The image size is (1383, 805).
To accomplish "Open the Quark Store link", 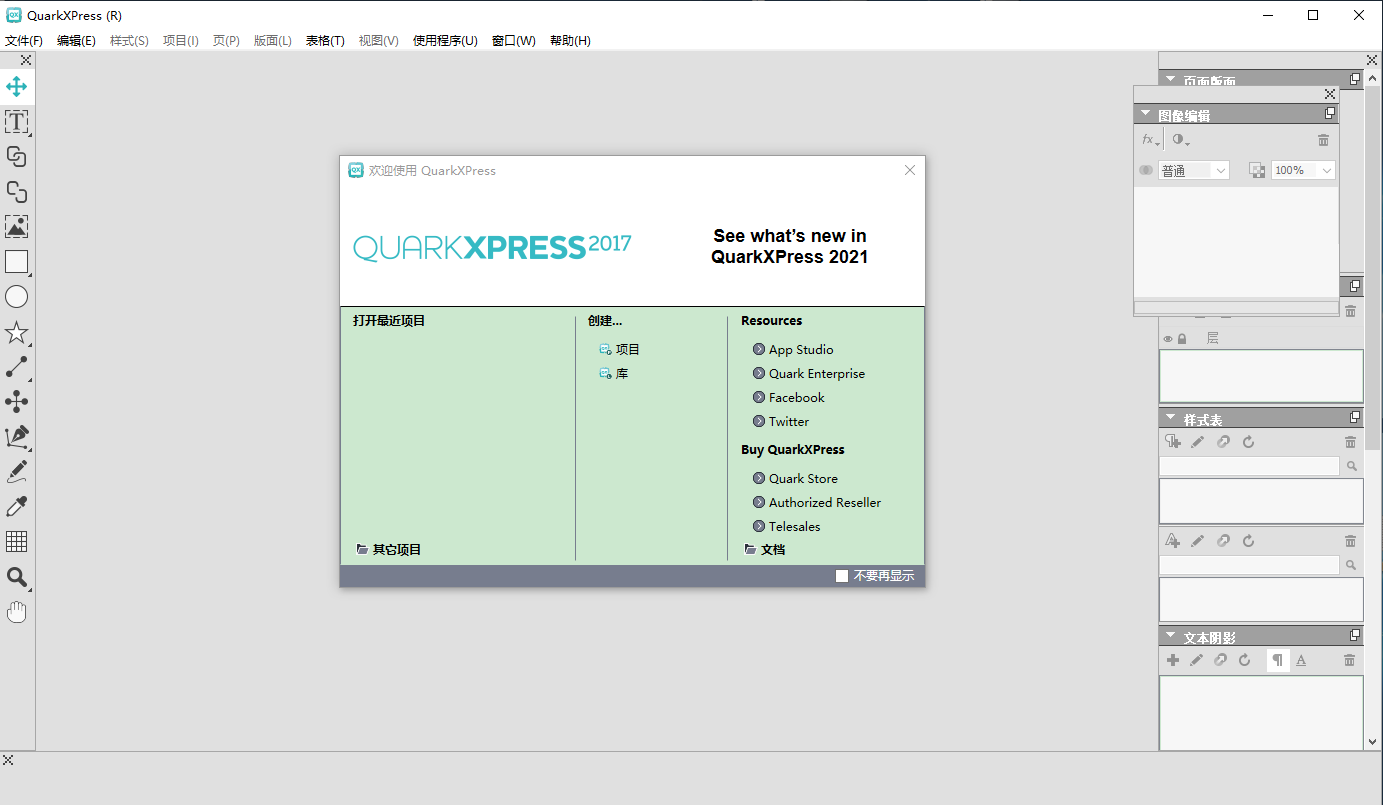I will point(803,479).
